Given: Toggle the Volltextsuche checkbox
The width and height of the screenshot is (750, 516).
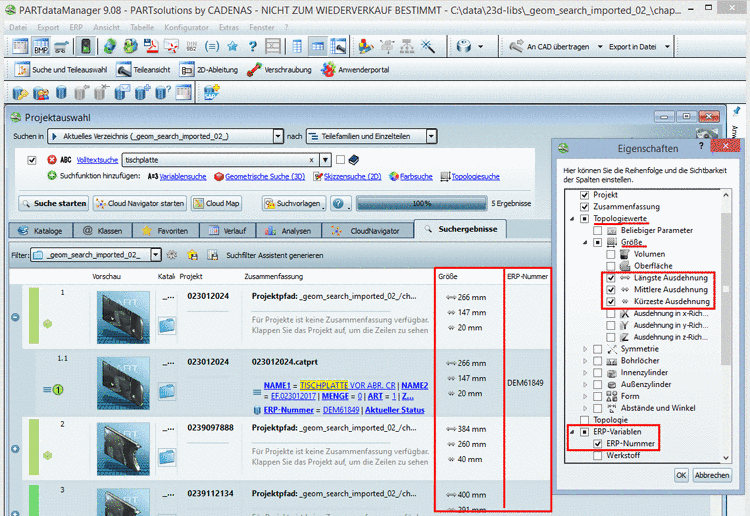Looking at the screenshot, I should [x=32, y=160].
